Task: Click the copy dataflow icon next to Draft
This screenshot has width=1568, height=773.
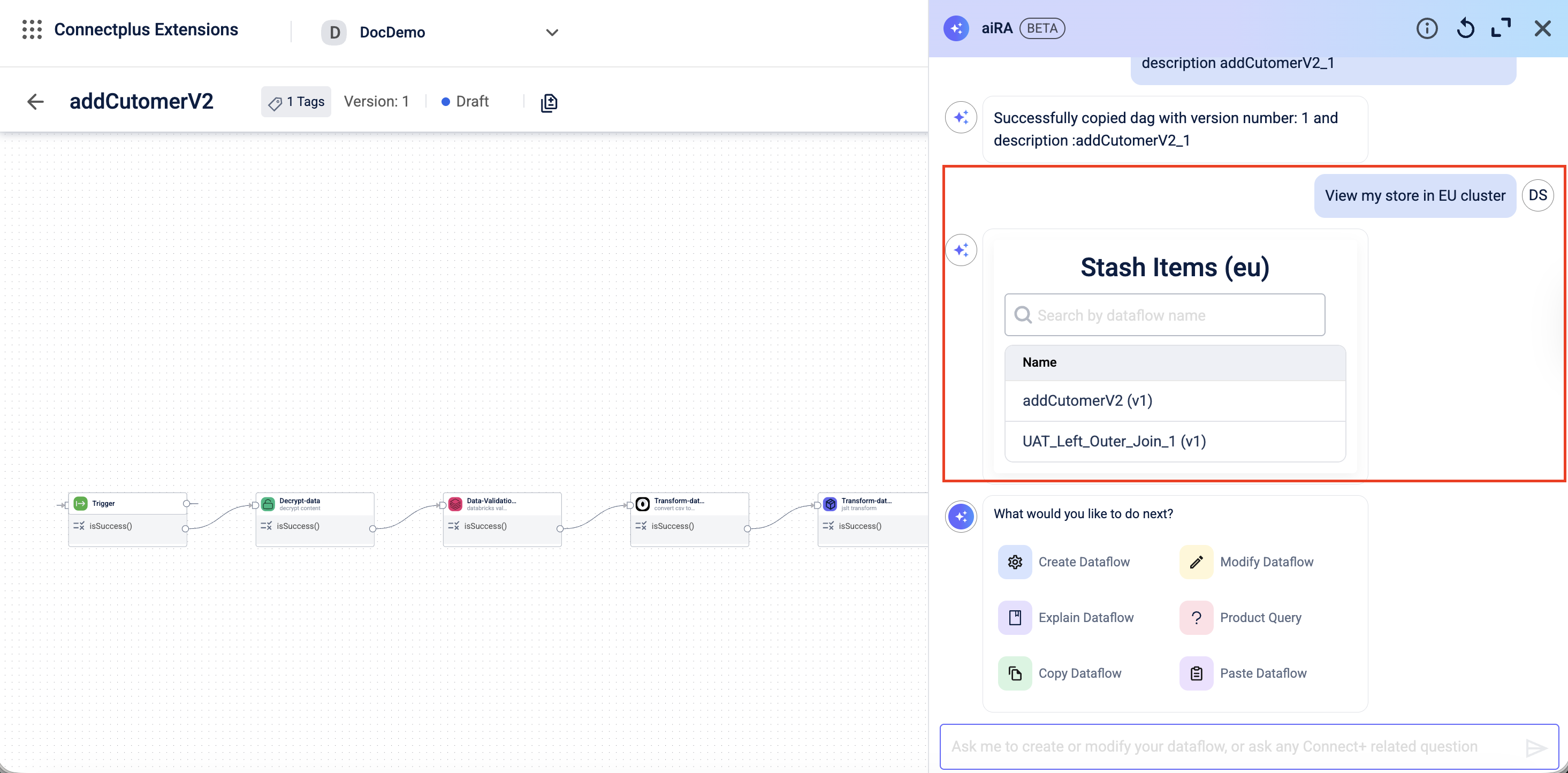Action: point(549,102)
